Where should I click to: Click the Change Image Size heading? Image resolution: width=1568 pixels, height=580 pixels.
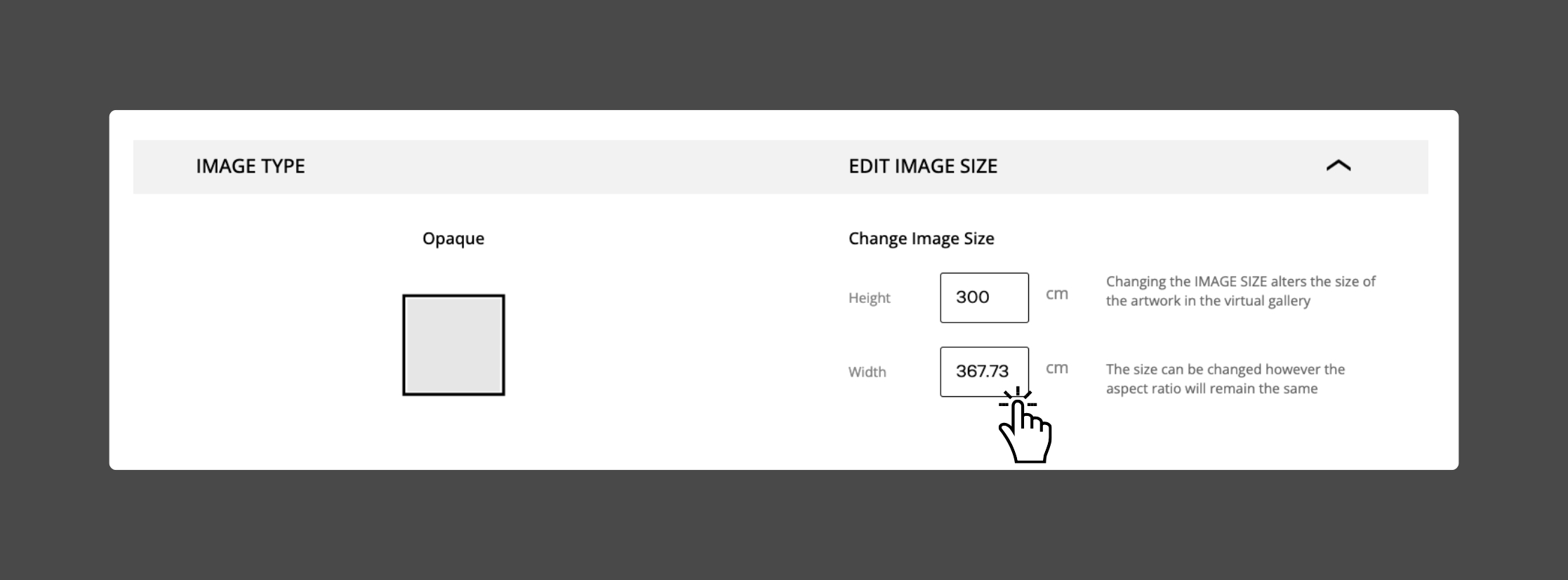[x=921, y=238]
